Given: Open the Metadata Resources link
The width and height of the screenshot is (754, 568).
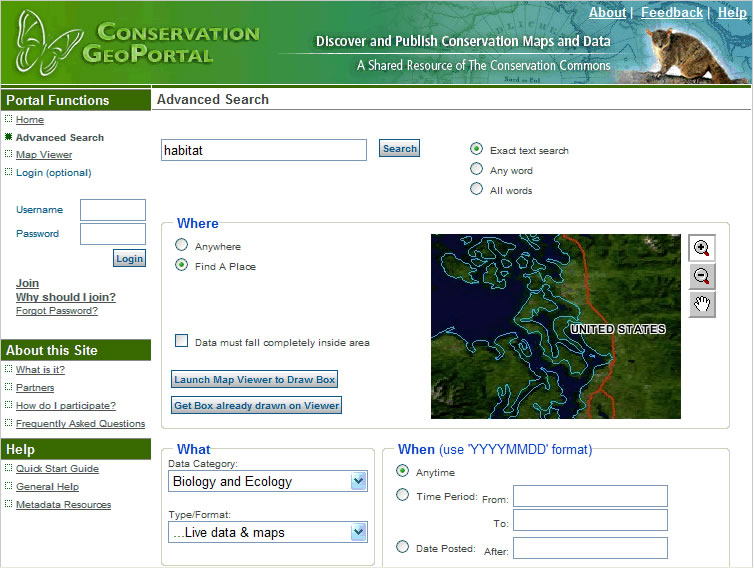Looking at the screenshot, I should pos(63,505).
